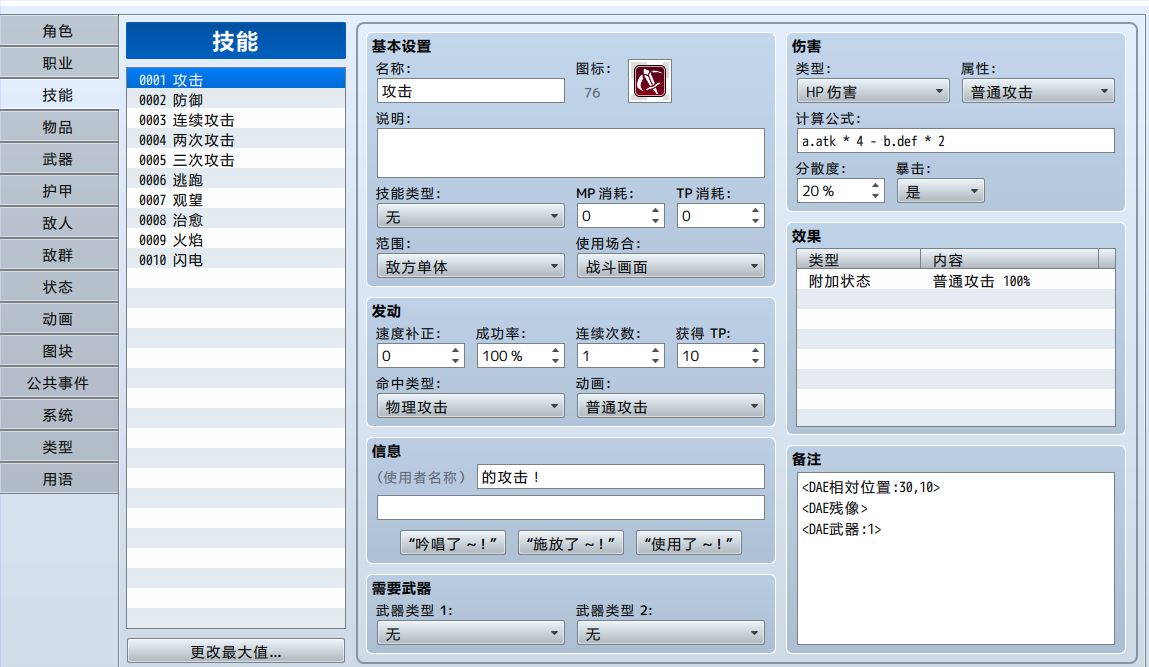Open the 护甲 tab

pos(59,191)
